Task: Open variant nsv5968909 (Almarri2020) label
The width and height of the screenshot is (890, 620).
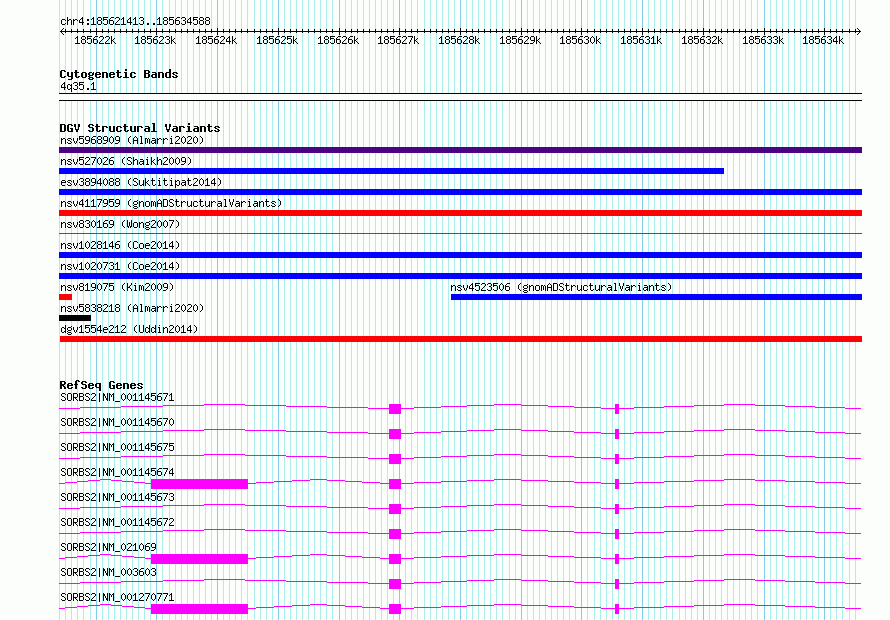Action: 132,140
